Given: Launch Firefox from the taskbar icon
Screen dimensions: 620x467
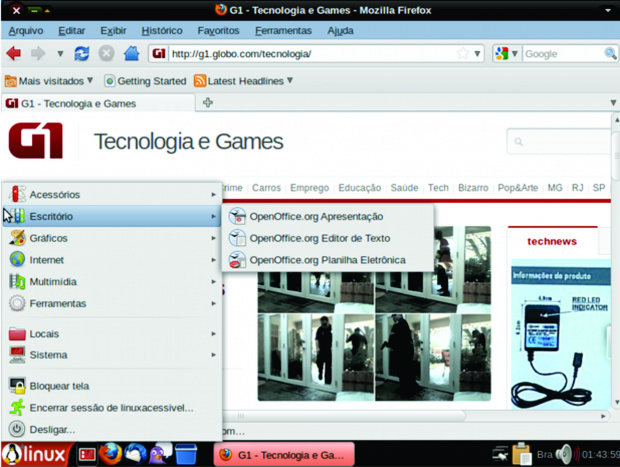Looking at the screenshot, I should (110, 454).
